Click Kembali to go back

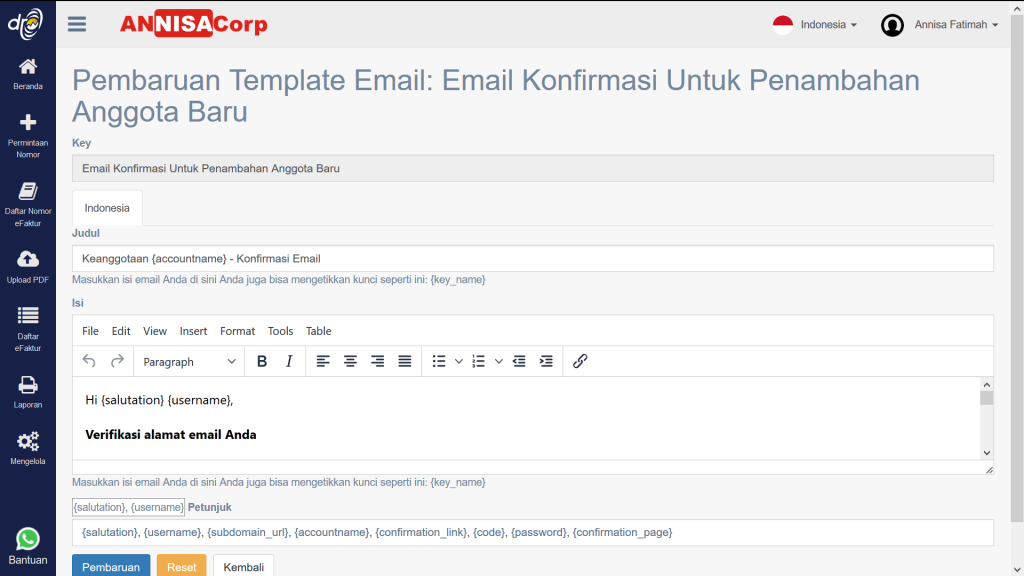point(243,566)
